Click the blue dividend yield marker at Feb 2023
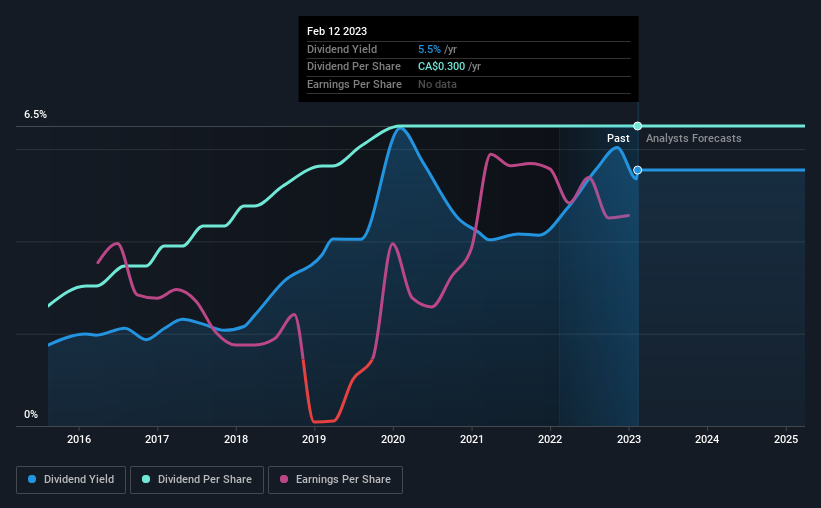This screenshot has width=821, height=508. coord(637,170)
